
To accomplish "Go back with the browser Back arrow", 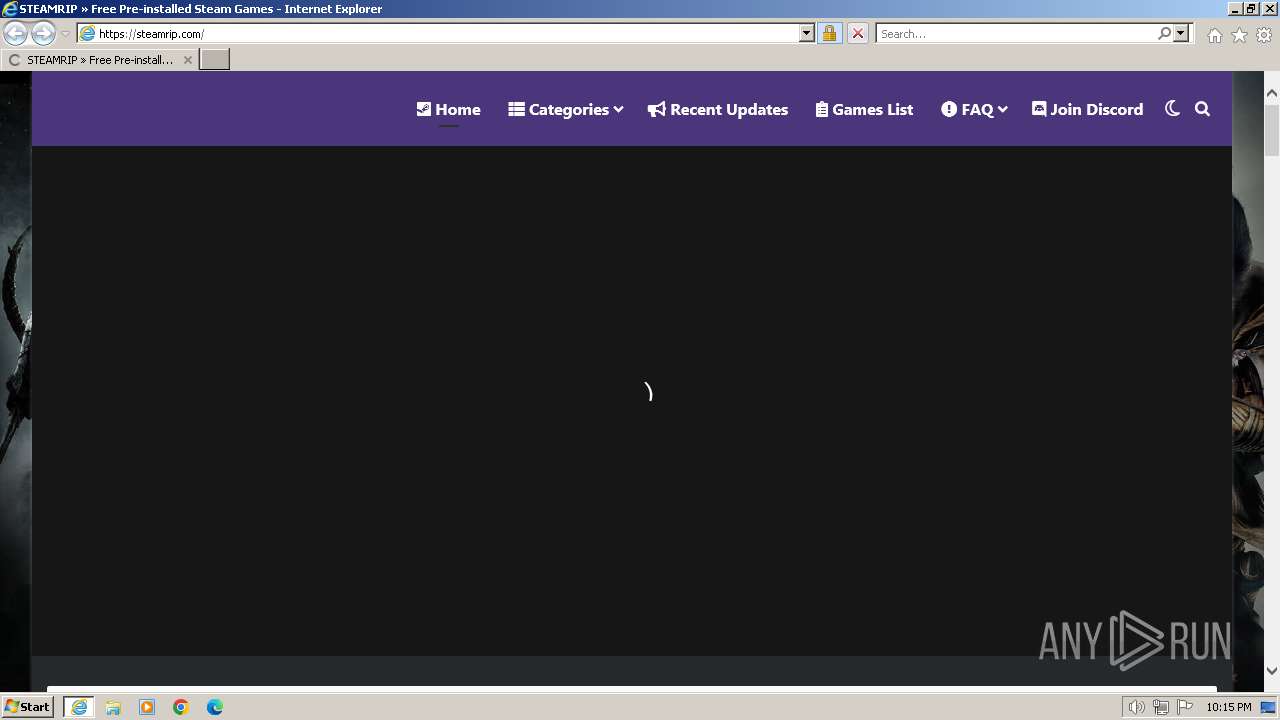I will (x=15, y=34).
